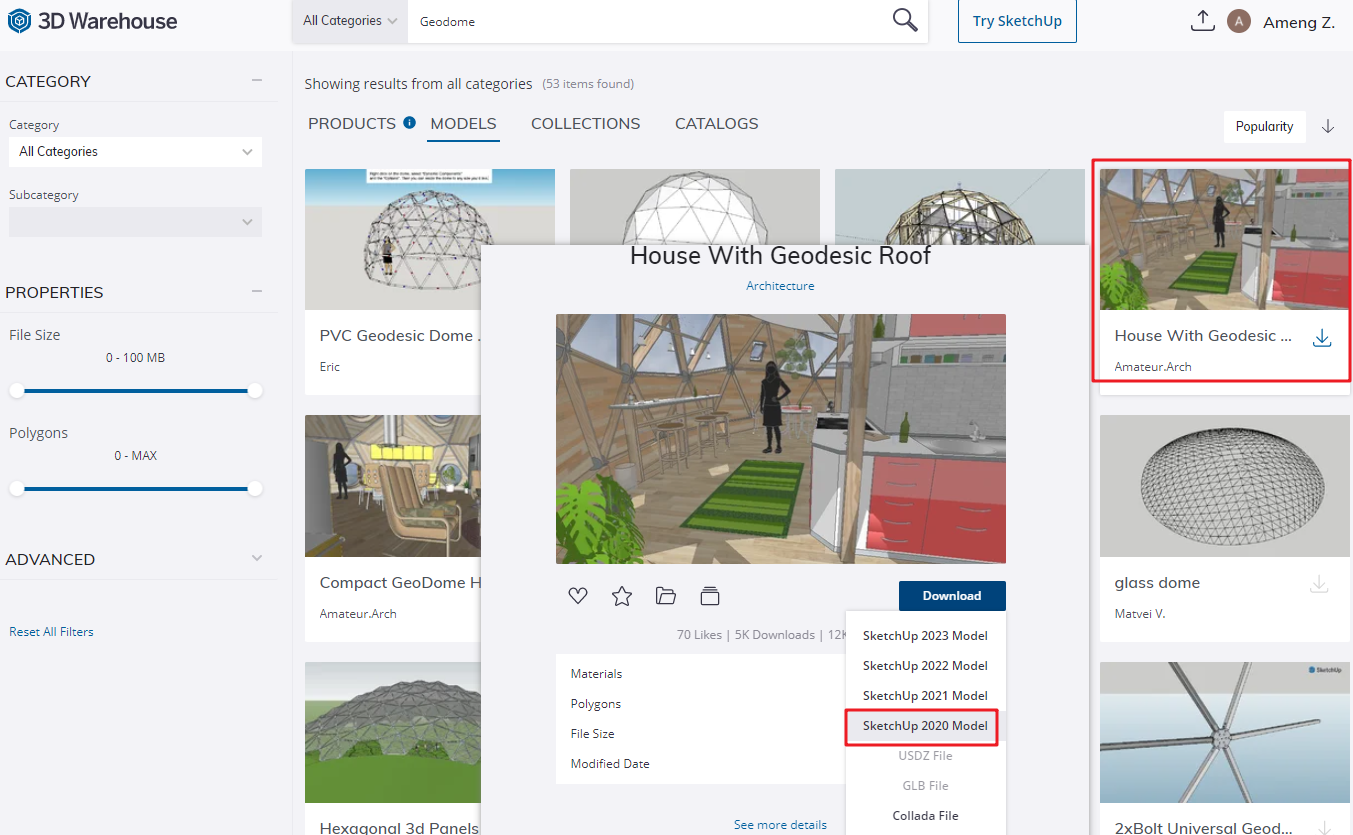Image resolution: width=1353 pixels, height=835 pixels.
Task: Open the All Categories search dropdown
Action: [350, 21]
